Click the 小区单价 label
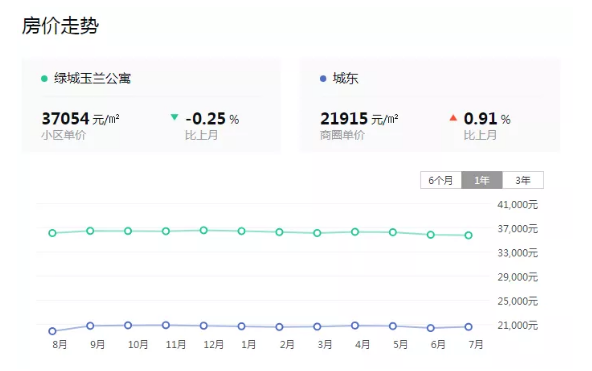Image resolution: width=592 pixels, height=371 pixels. tap(64, 135)
